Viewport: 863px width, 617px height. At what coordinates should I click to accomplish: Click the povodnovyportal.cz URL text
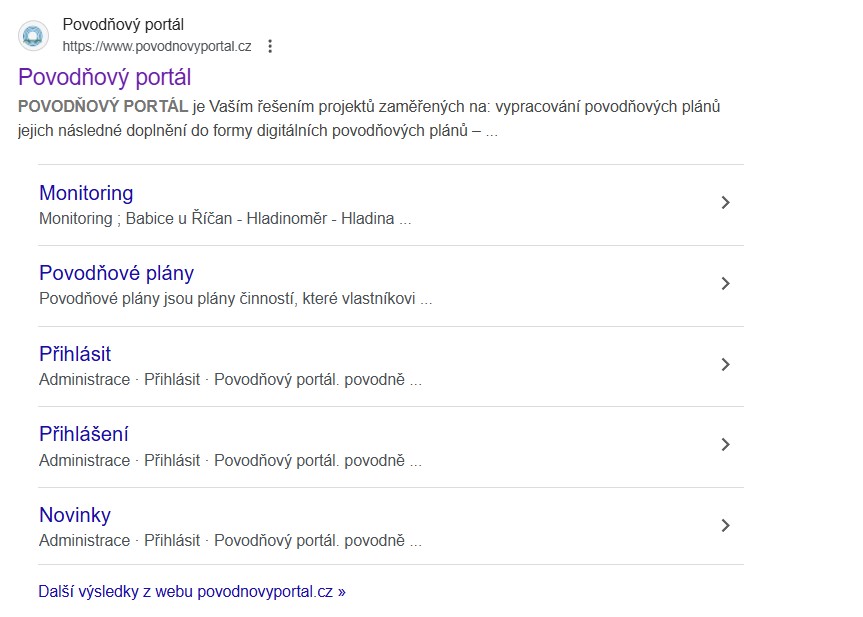coord(156,46)
